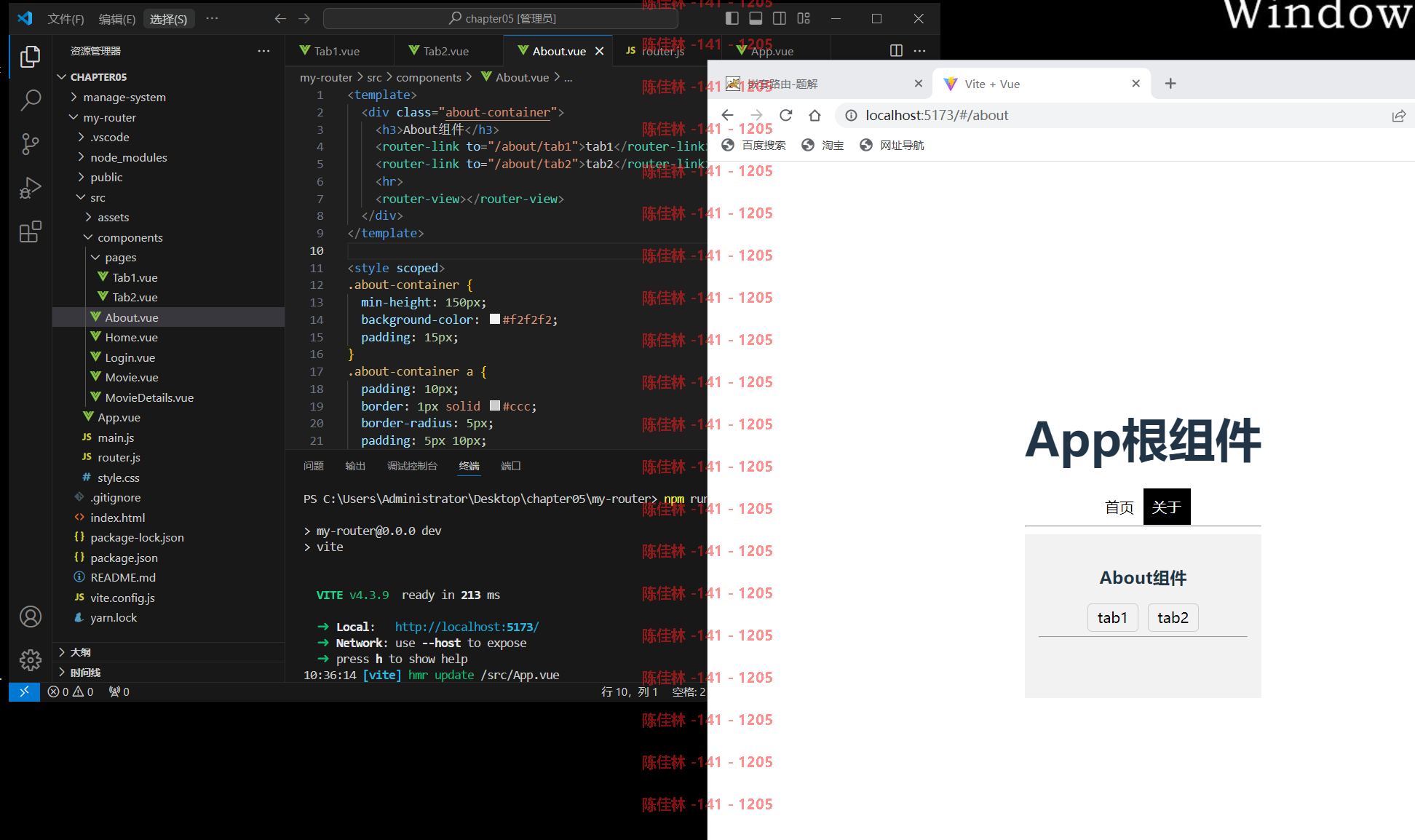Viewport: 1415px width, 840px height.
Task: Open the Extensions view
Action: coord(30,232)
